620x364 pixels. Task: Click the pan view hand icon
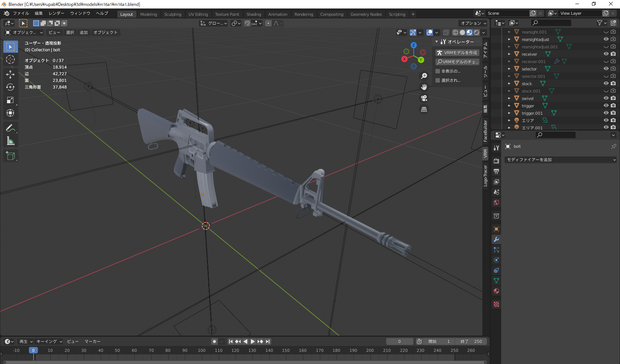(424, 87)
